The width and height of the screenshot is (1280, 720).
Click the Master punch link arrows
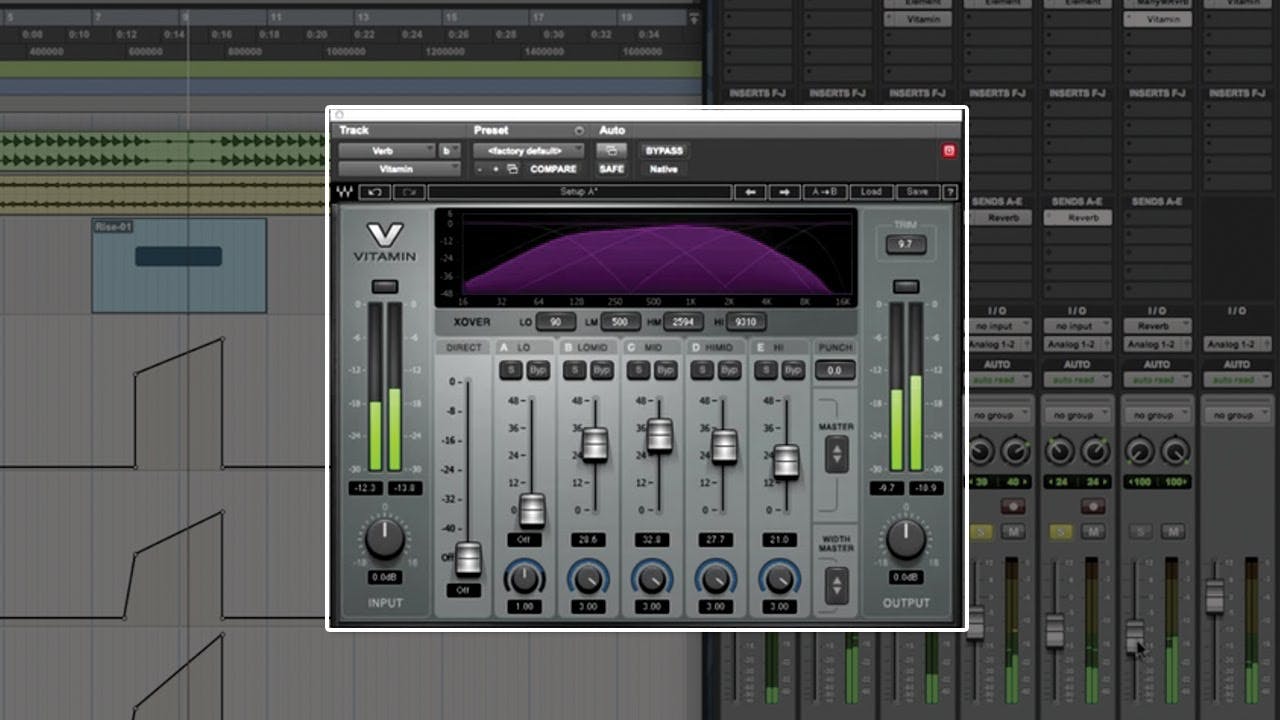click(x=836, y=455)
